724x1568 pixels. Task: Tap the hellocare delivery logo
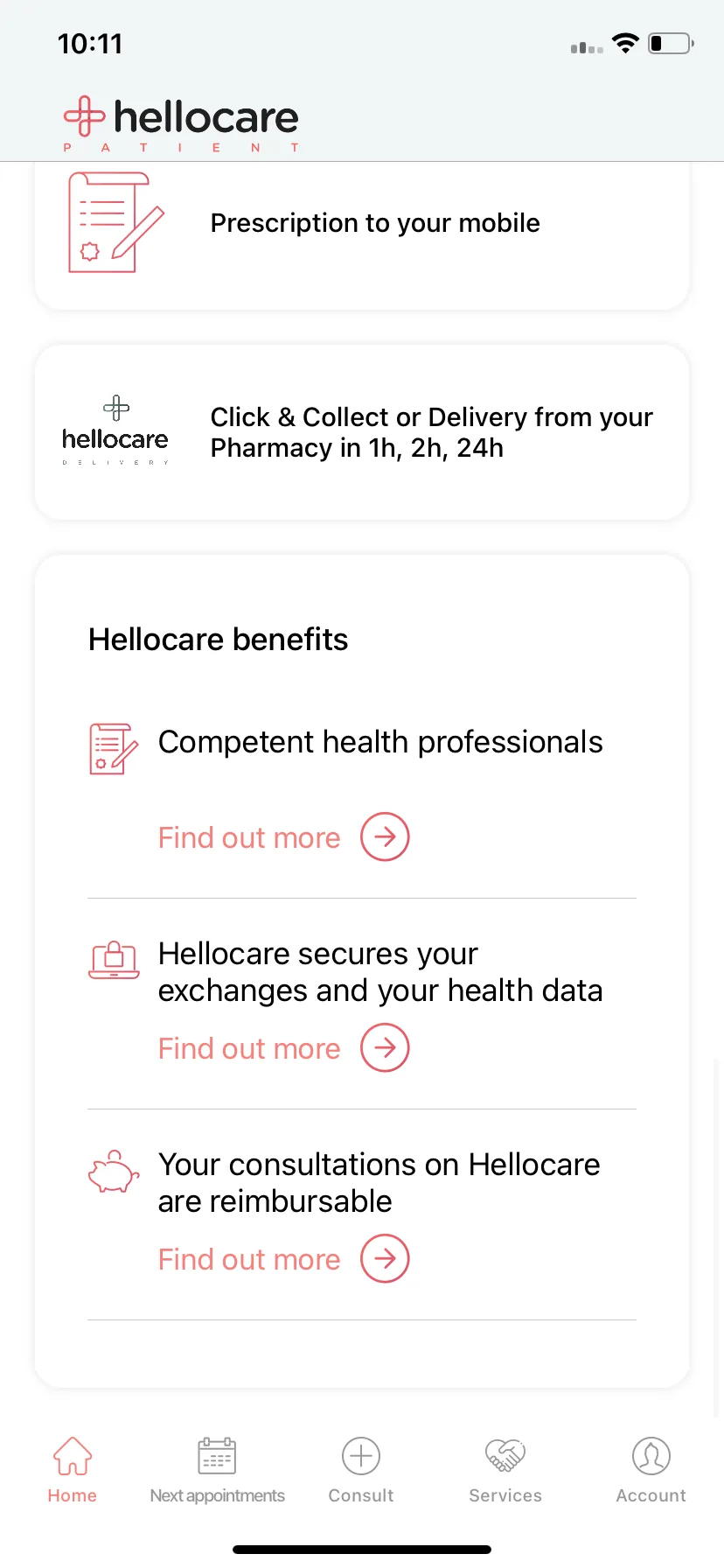(x=115, y=430)
